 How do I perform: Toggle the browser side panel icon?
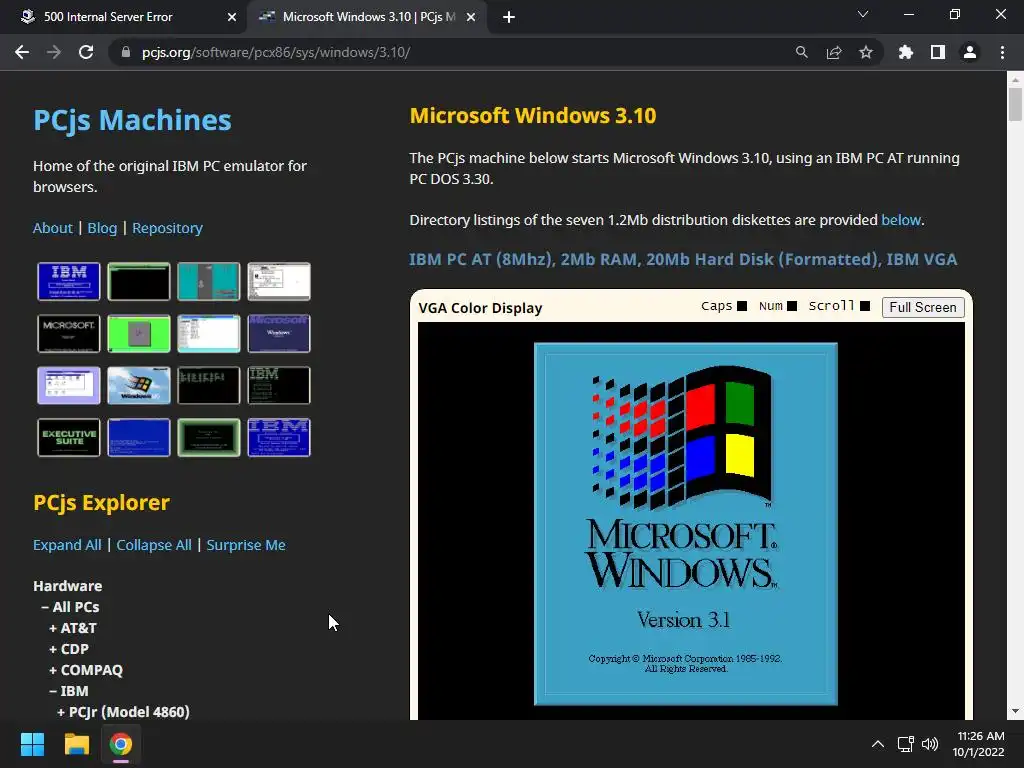(938, 52)
